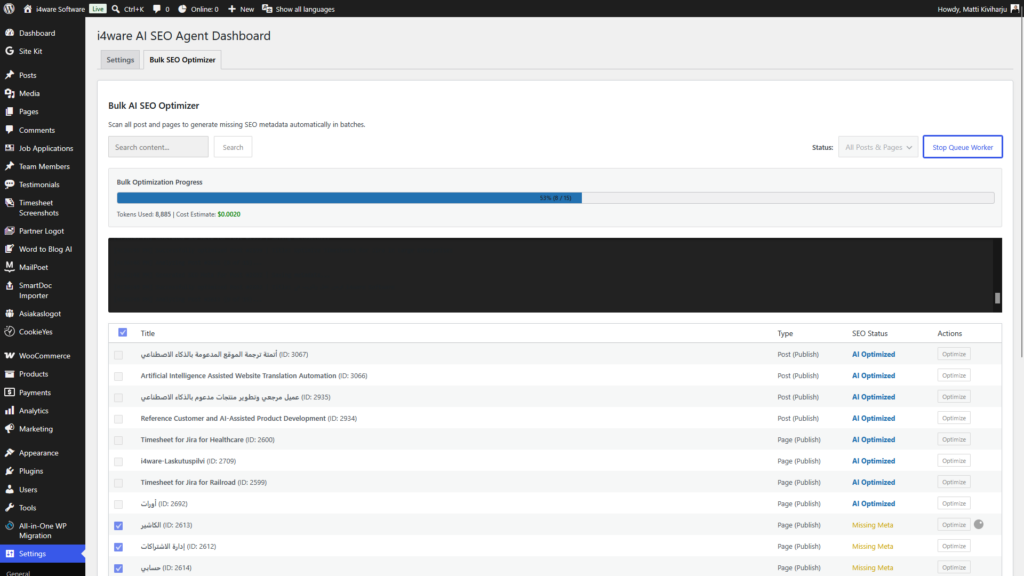Open the WordPress logo menu

[9, 8]
